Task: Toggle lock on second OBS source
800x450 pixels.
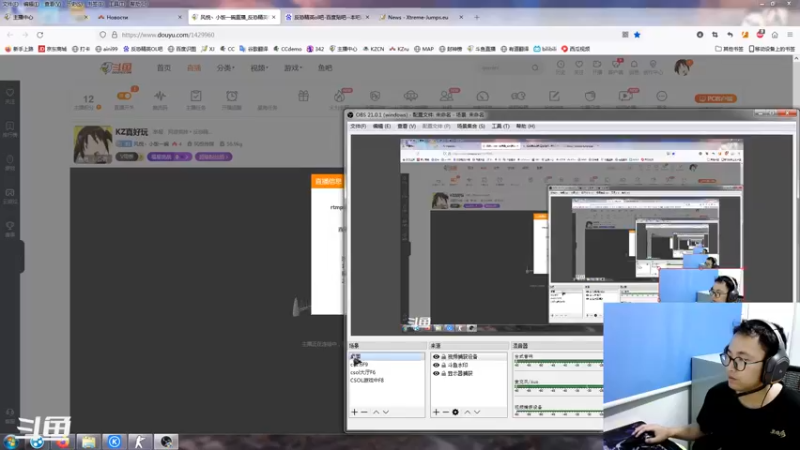Action: (x=443, y=365)
